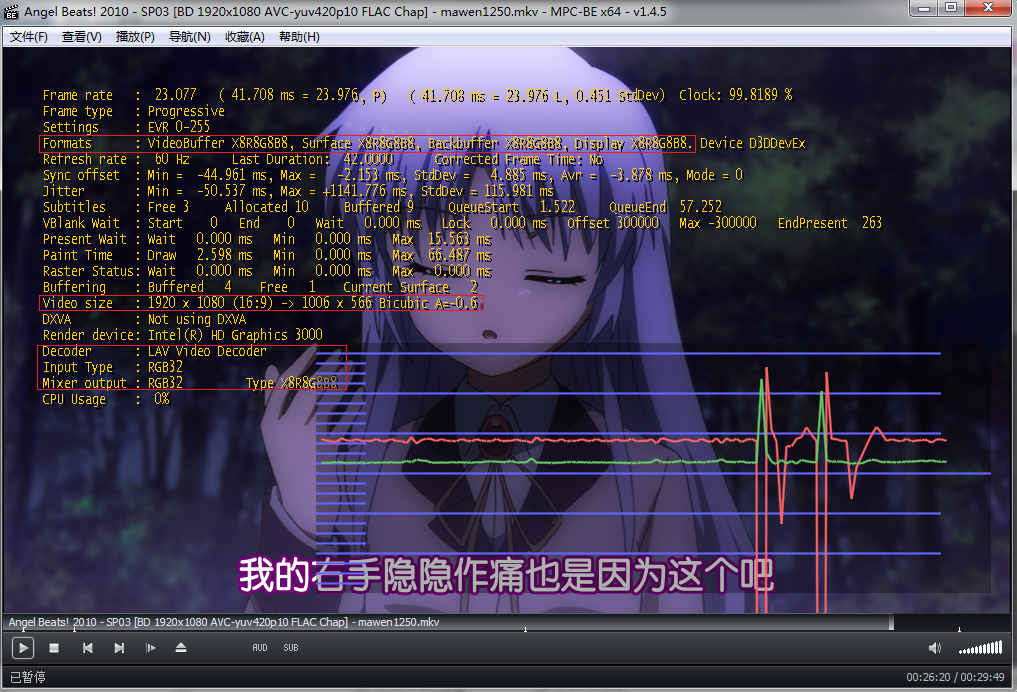The width and height of the screenshot is (1017, 692).
Task: Open the 文件(F) menu
Action: point(29,37)
